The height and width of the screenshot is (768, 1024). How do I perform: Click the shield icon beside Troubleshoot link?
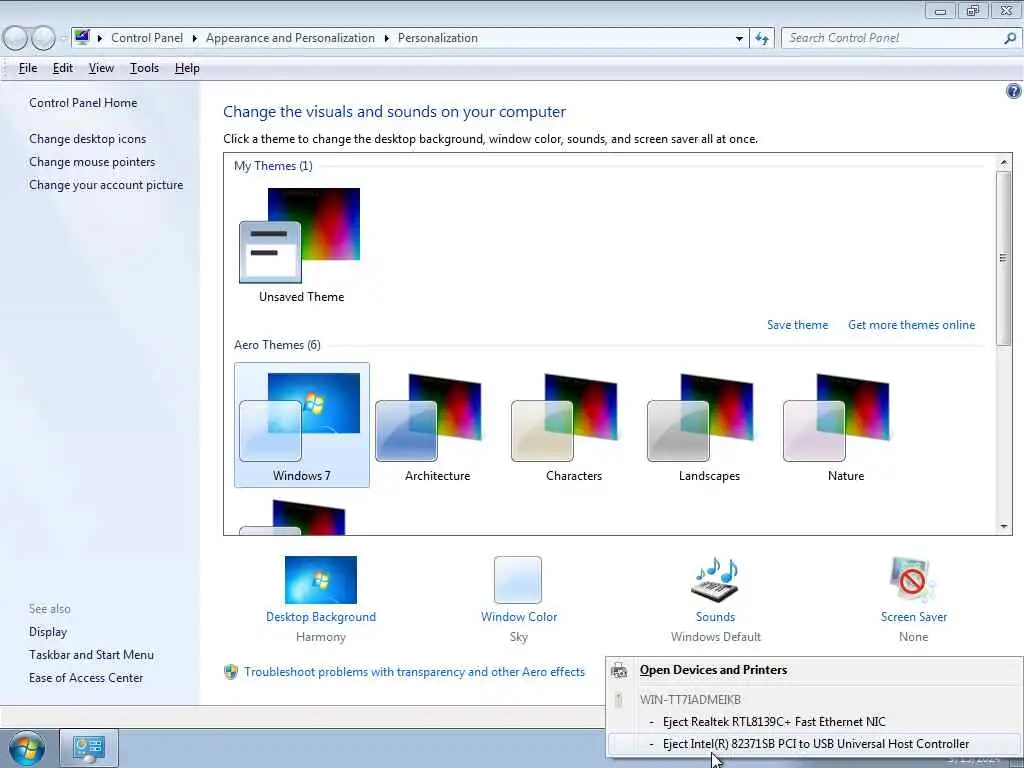(x=231, y=672)
